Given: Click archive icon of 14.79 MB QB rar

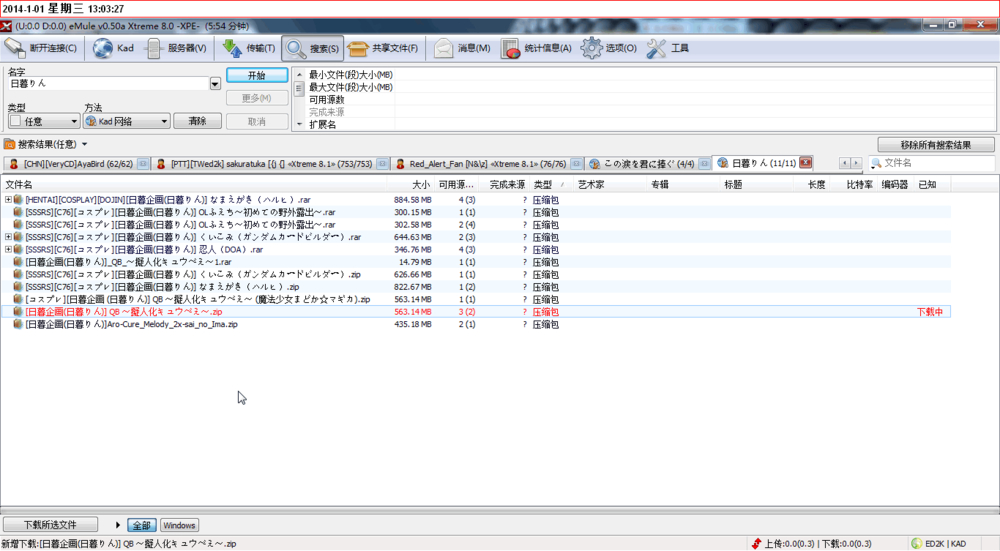Looking at the screenshot, I should coord(18,261).
